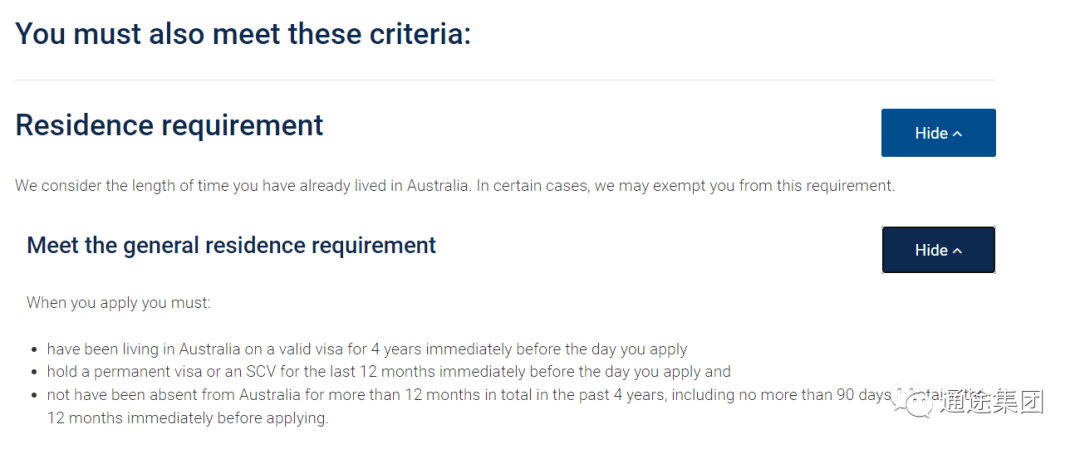Click the chevron in the light blue Hide button
The height and width of the screenshot is (449, 1080).
pos(957,134)
